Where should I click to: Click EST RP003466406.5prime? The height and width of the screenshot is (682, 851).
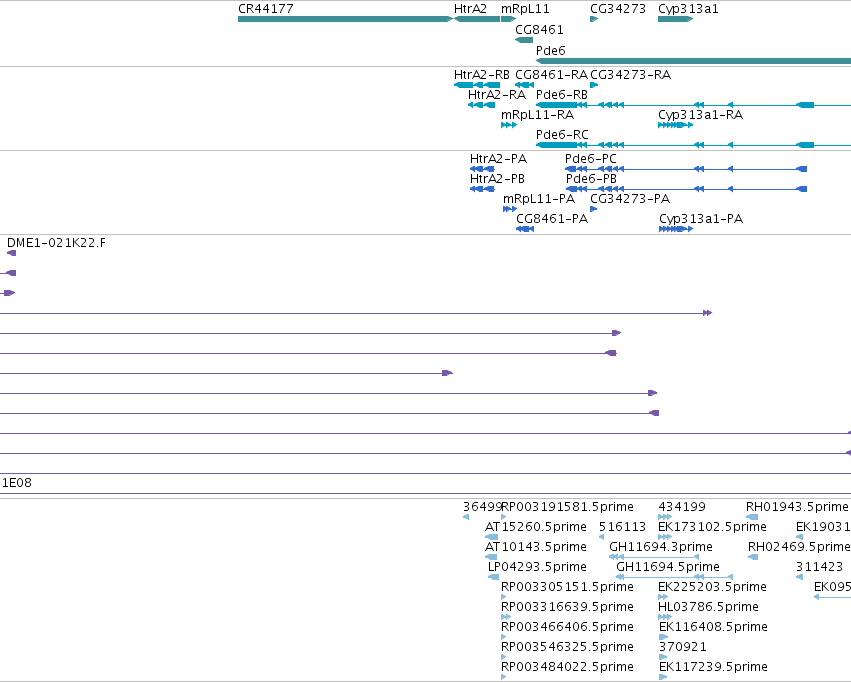point(567,627)
